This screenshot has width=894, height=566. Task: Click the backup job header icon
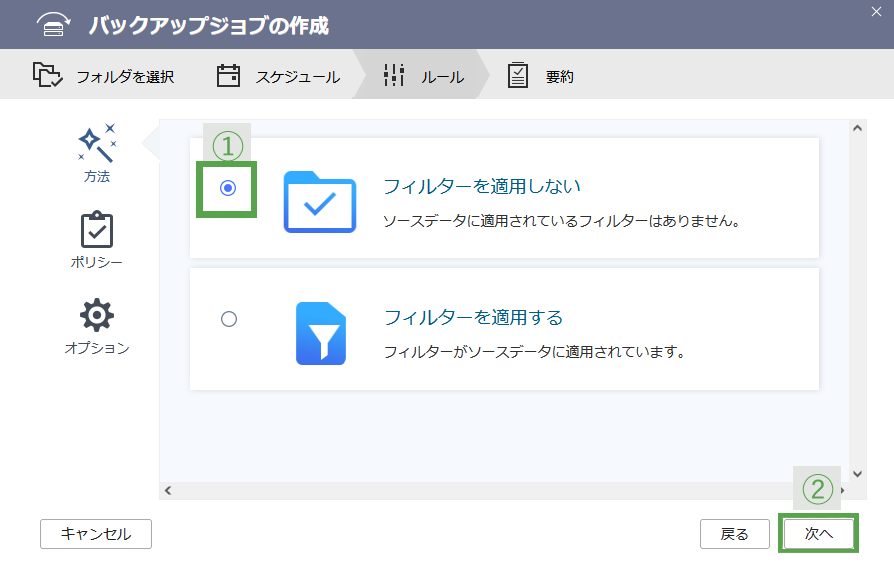point(54,25)
